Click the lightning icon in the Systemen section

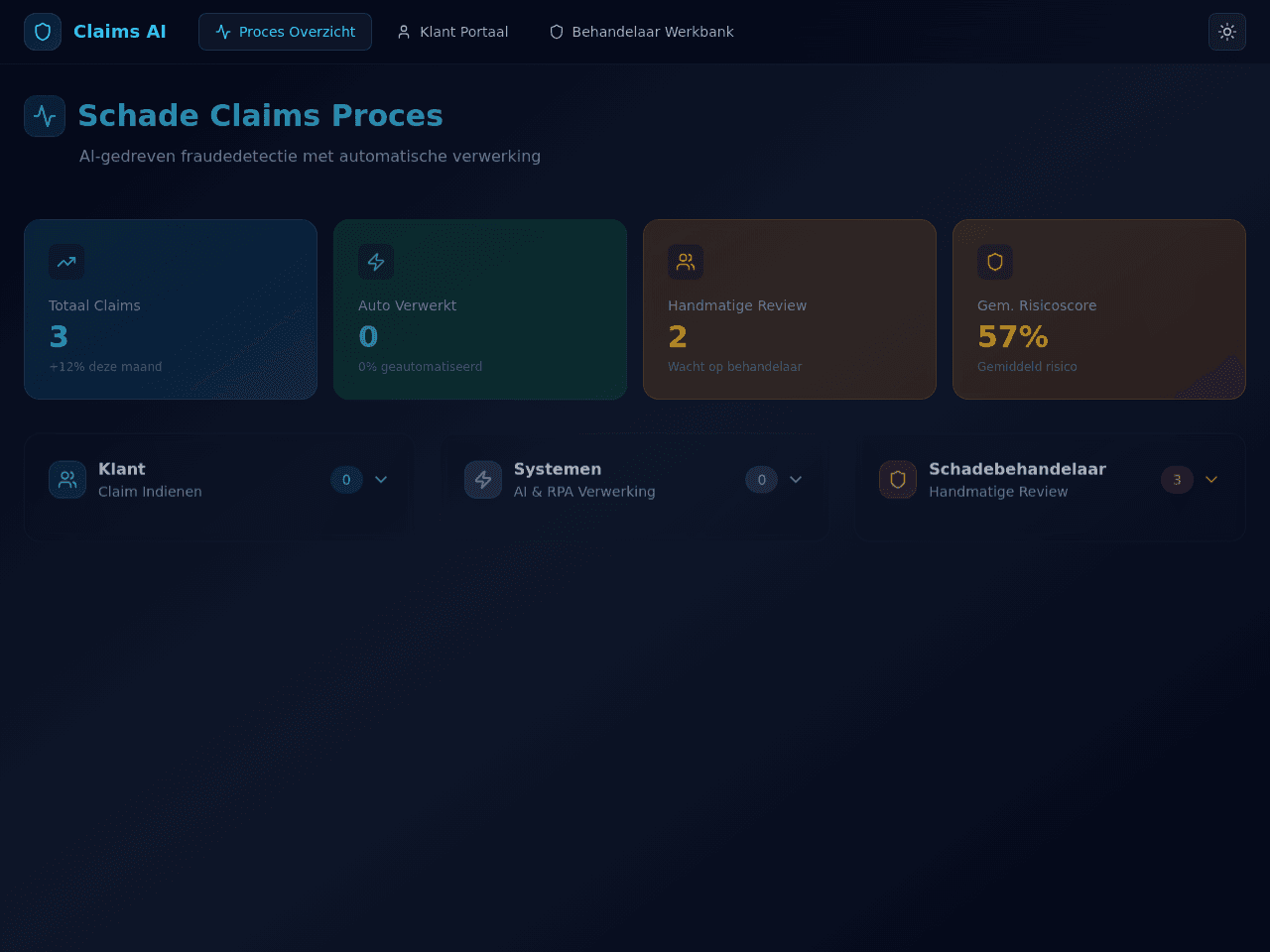point(483,480)
